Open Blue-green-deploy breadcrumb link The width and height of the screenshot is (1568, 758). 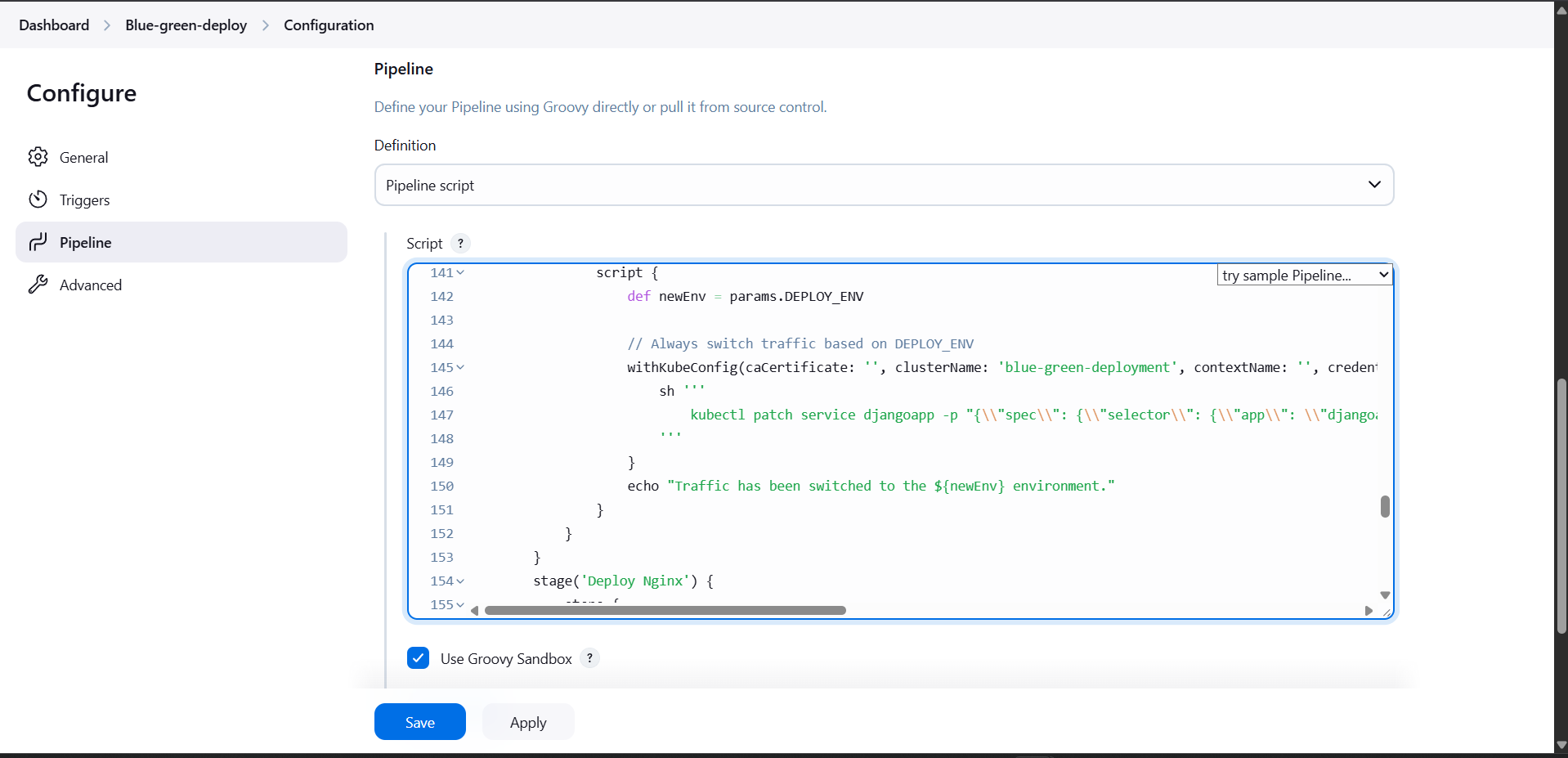[x=186, y=25]
